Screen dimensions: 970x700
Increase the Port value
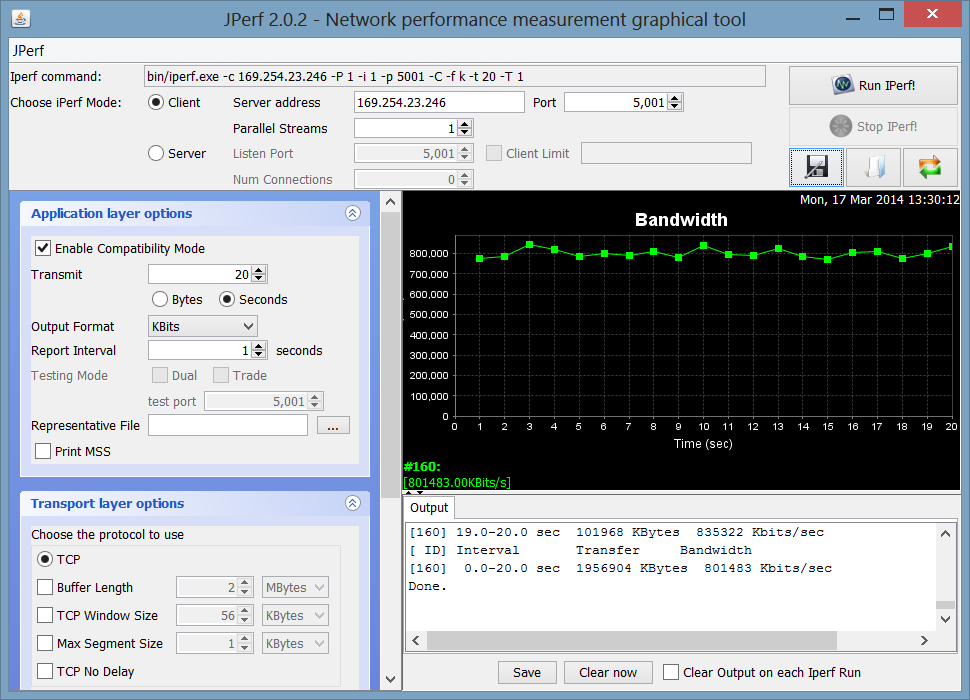[x=676, y=98]
